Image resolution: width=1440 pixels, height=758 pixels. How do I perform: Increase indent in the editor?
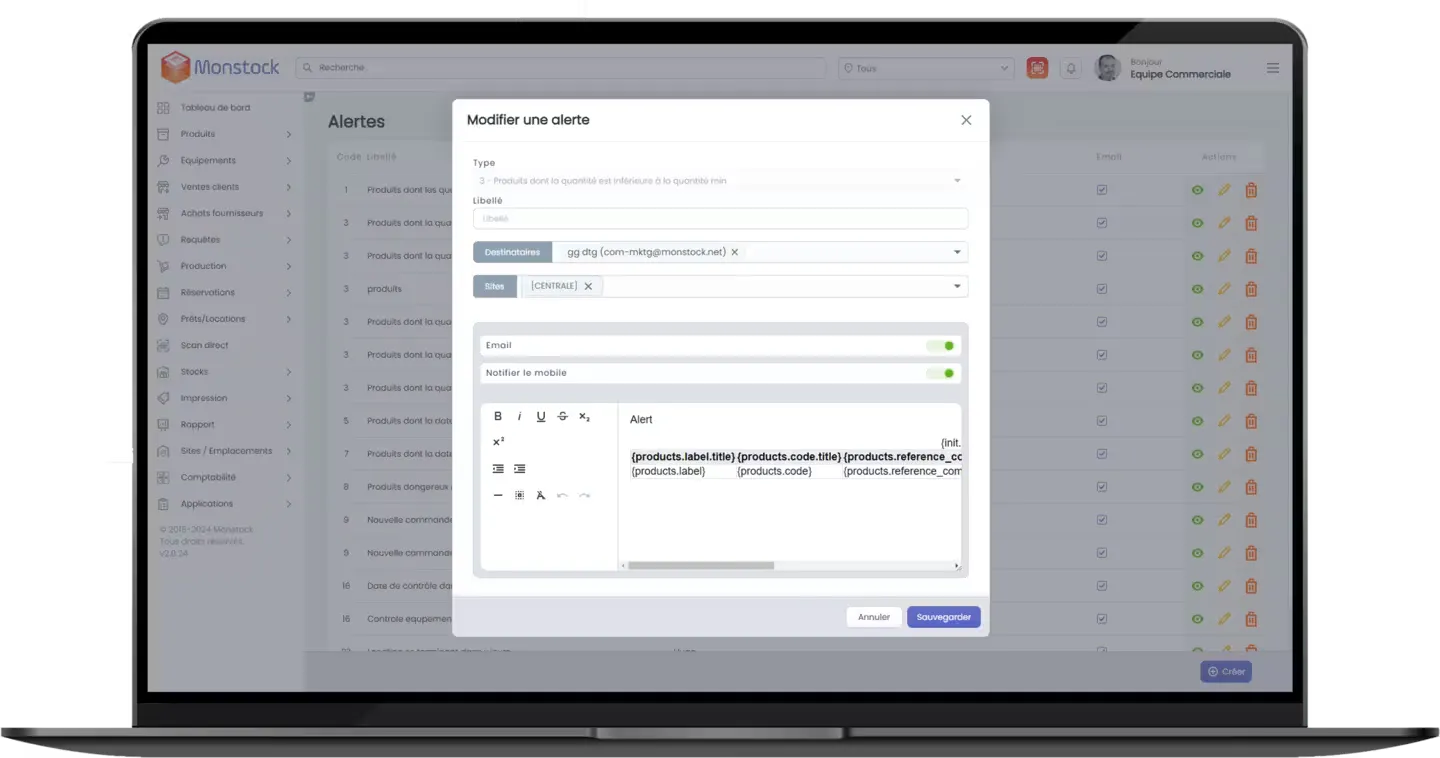pyautogui.click(x=519, y=469)
